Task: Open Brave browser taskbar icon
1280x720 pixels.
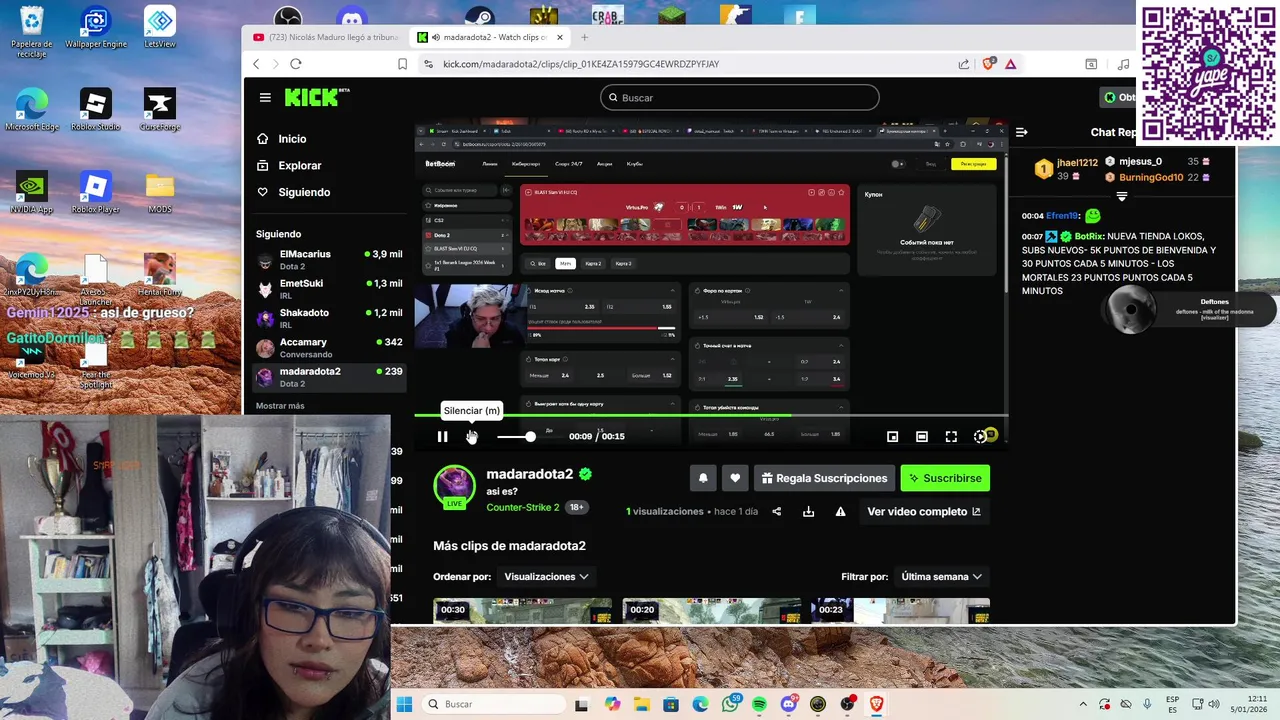Action: 877,704
